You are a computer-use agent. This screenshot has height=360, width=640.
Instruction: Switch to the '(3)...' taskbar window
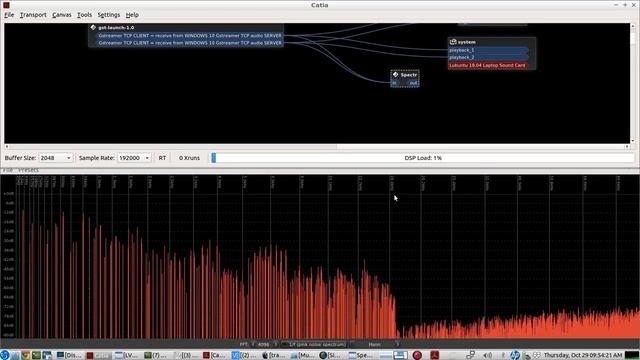[x=185, y=355]
